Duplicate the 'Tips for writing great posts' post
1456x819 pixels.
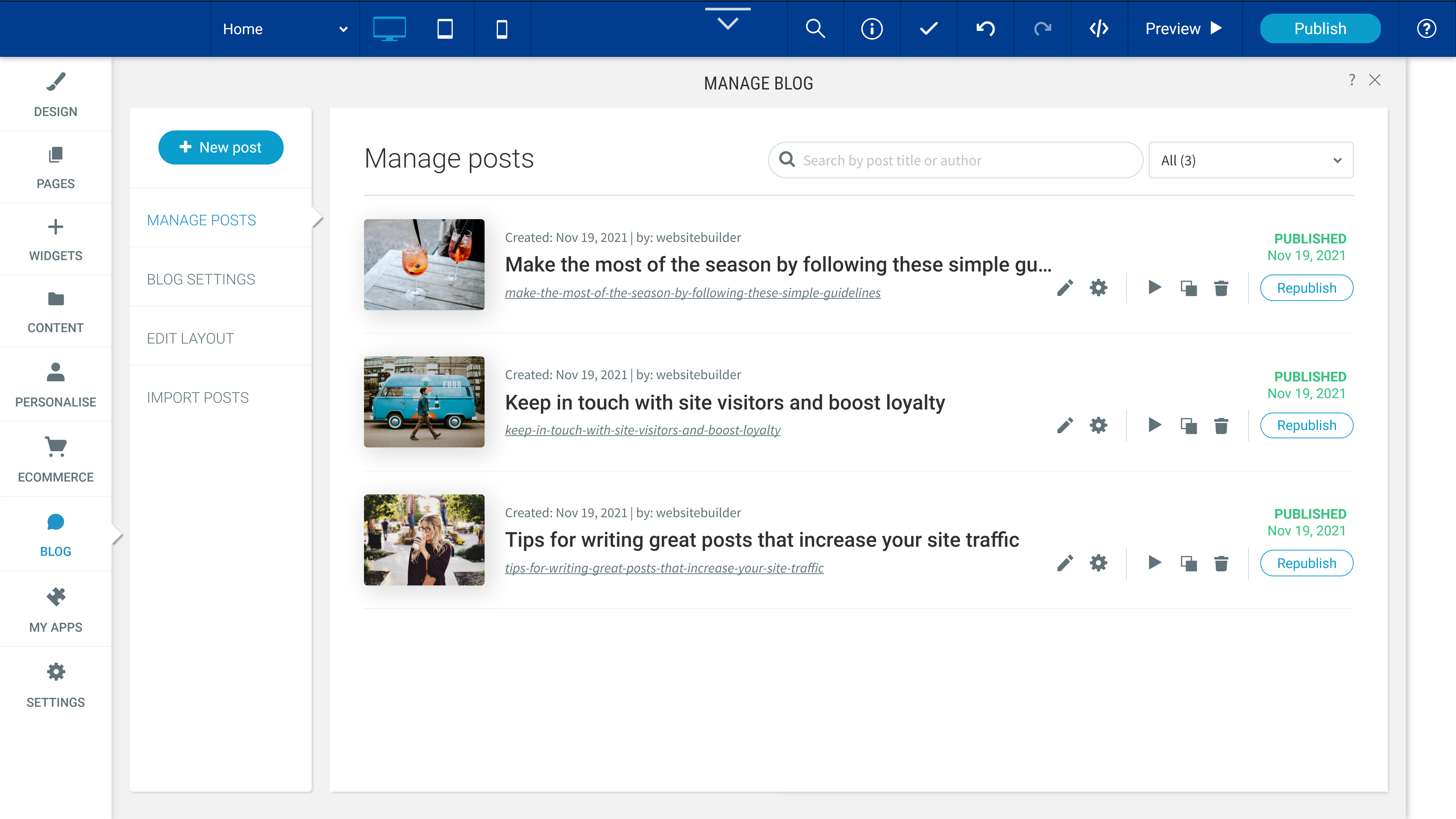point(1189,563)
